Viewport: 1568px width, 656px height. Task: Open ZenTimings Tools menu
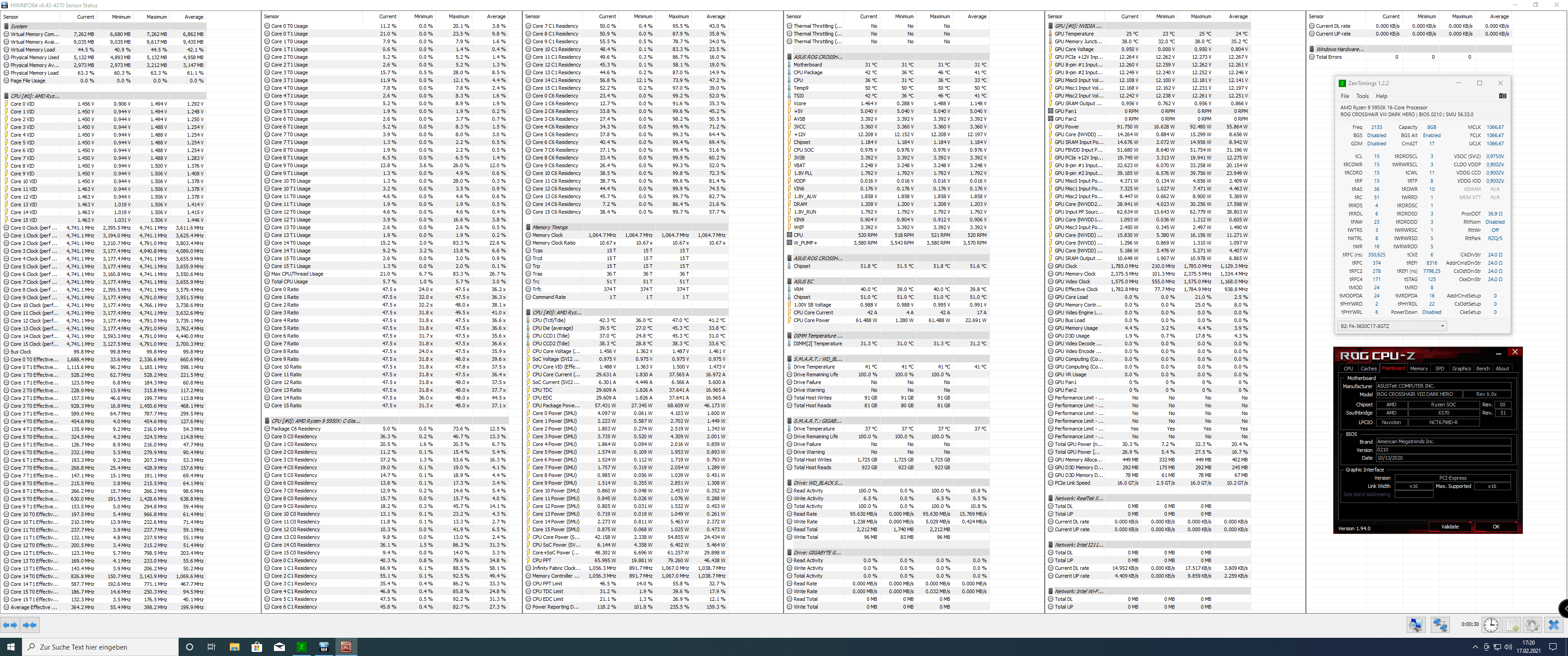(x=1362, y=96)
